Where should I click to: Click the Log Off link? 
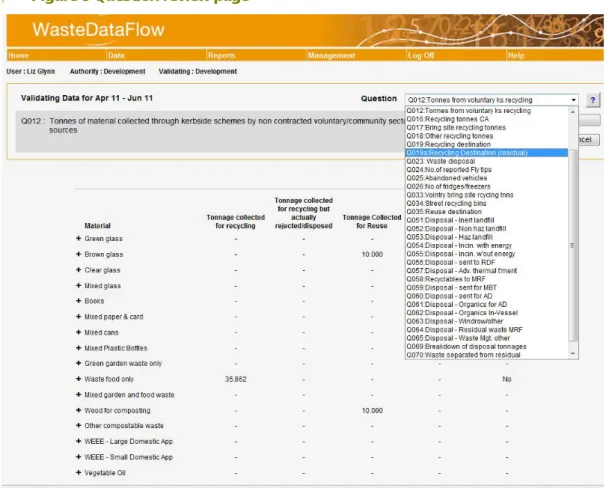click(421, 55)
